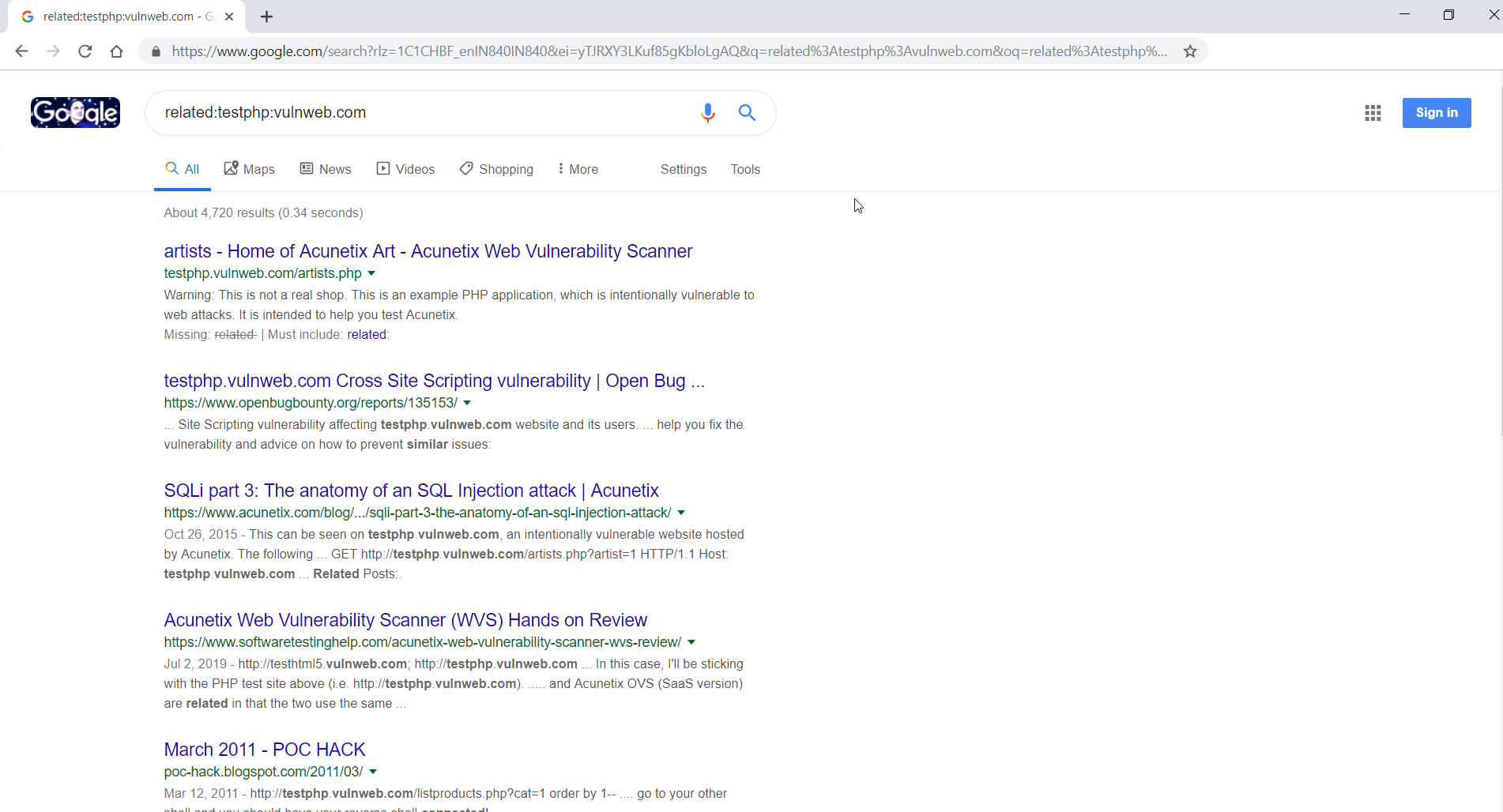Expand dropdown beside openbugbounty.org URL

pos(467,403)
